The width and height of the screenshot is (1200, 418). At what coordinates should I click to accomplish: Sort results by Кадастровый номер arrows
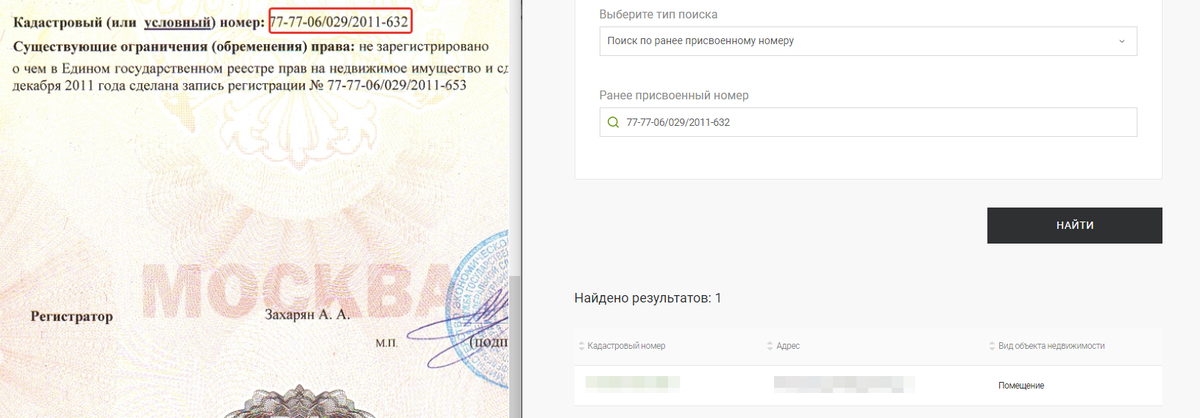tap(582, 346)
